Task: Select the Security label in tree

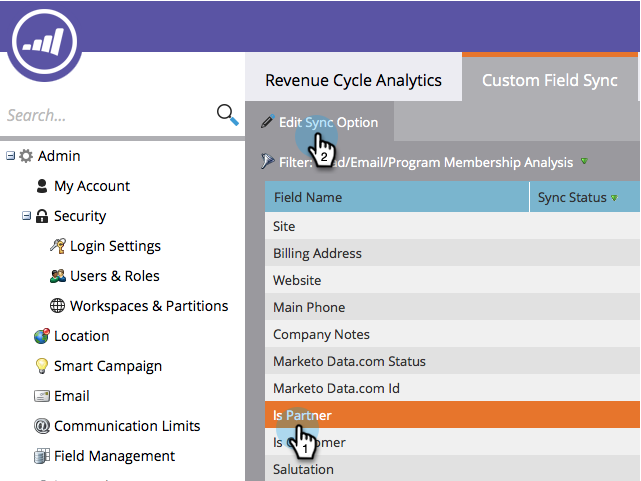Action: click(x=80, y=216)
